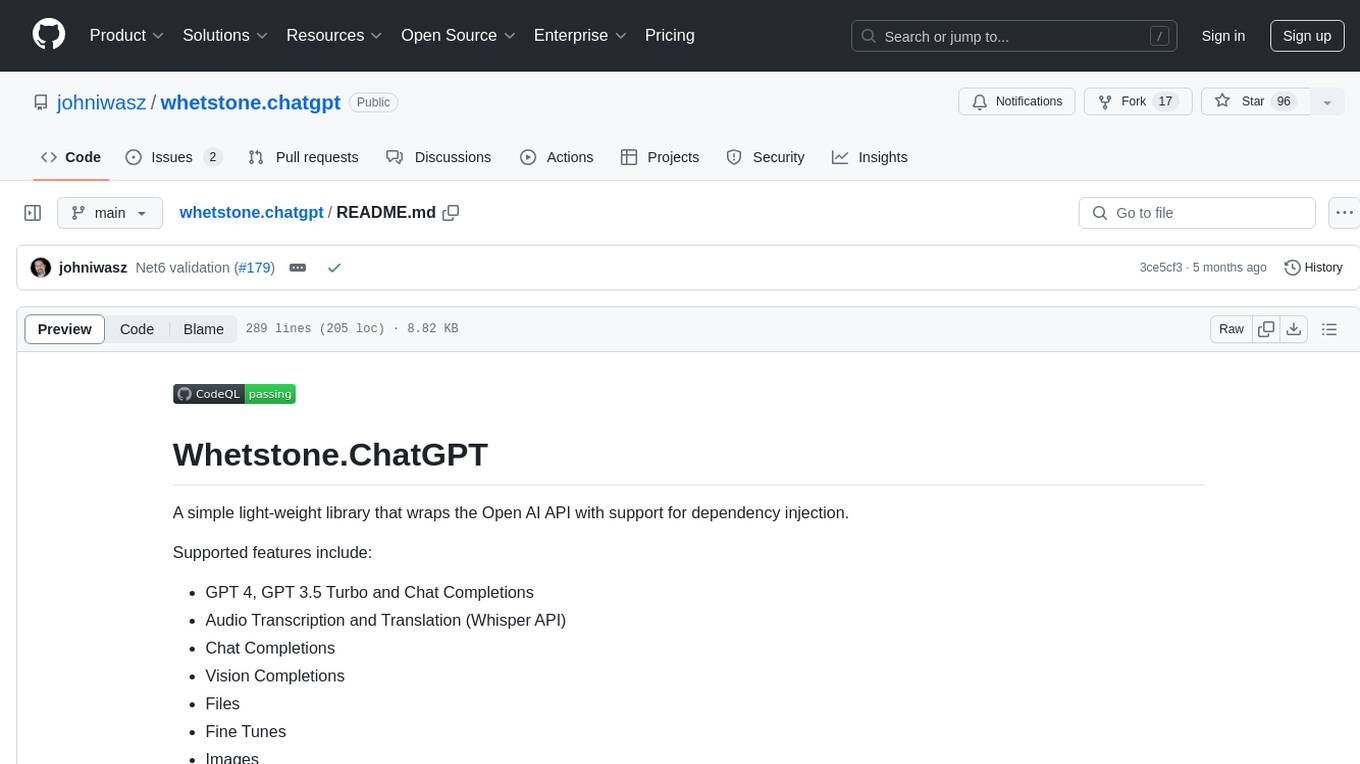Click 'Fine Tunes' list item
The height and width of the screenshot is (764, 1360).
pos(246,732)
